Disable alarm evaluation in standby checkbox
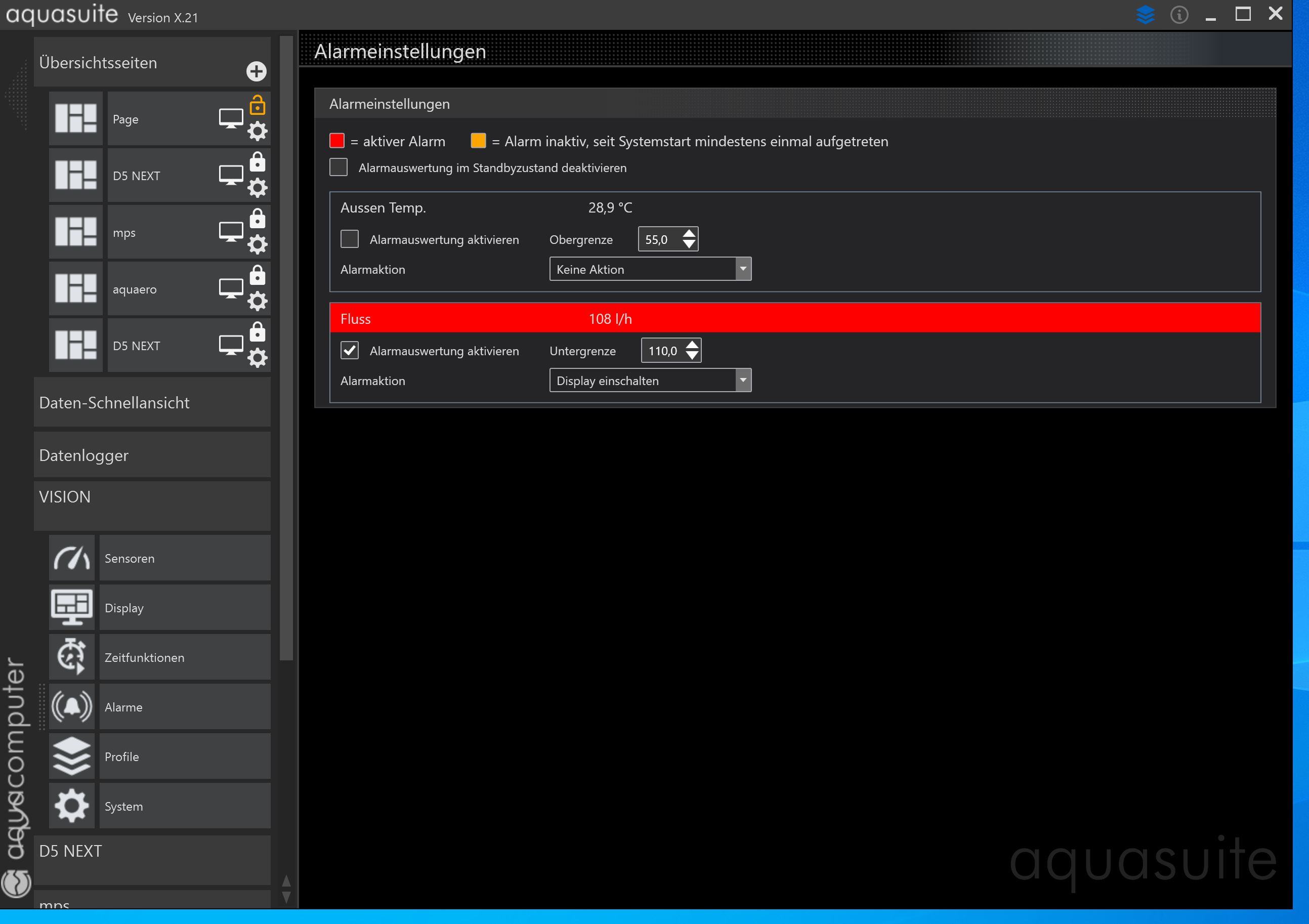Viewport: 1309px width, 924px height. [x=339, y=167]
